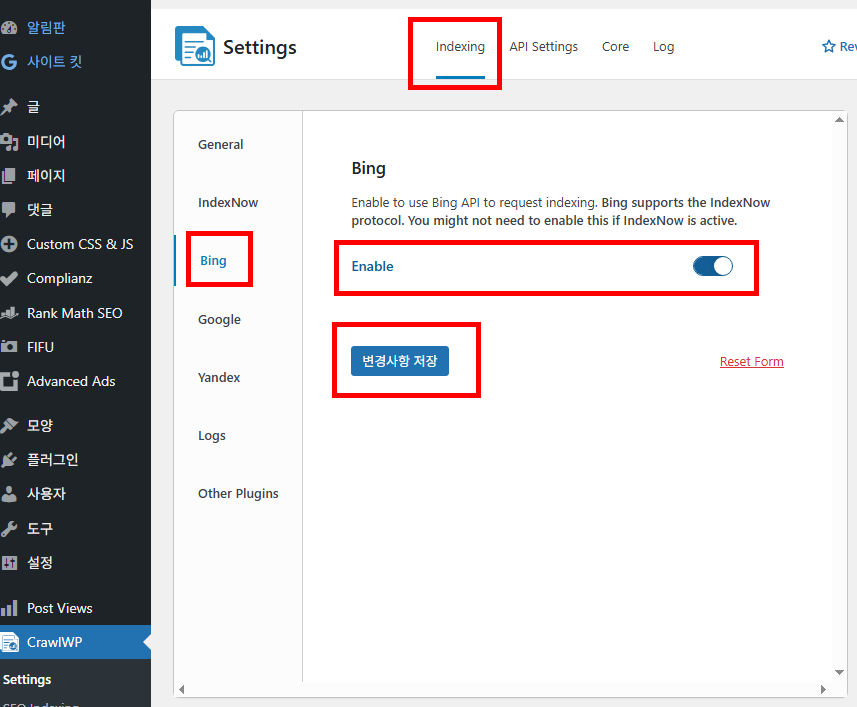Click the pushpin icon beside 글

(x=9, y=107)
